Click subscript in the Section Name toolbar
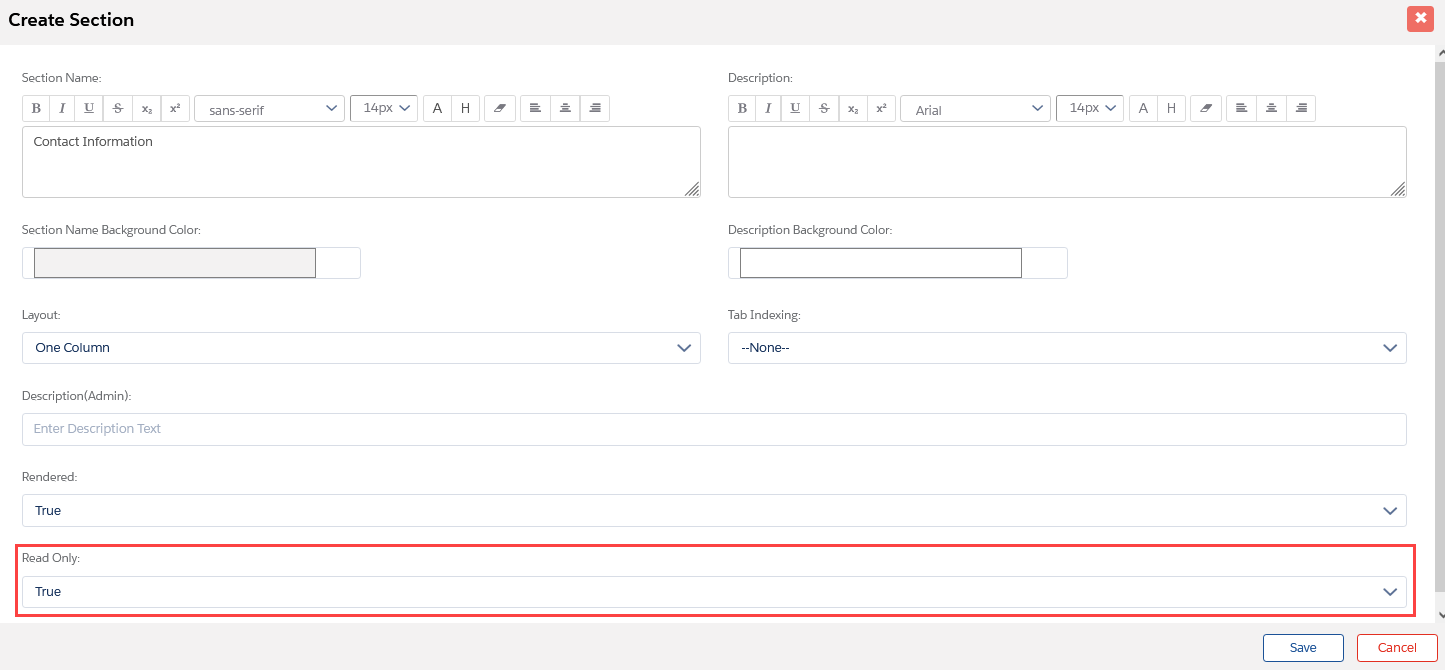1445x670 pixels. click(x=147, y=108)
